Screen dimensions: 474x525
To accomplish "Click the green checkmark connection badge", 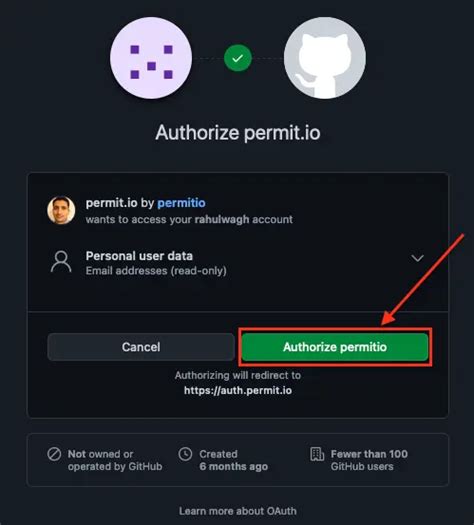I will (x=238, y=58).
